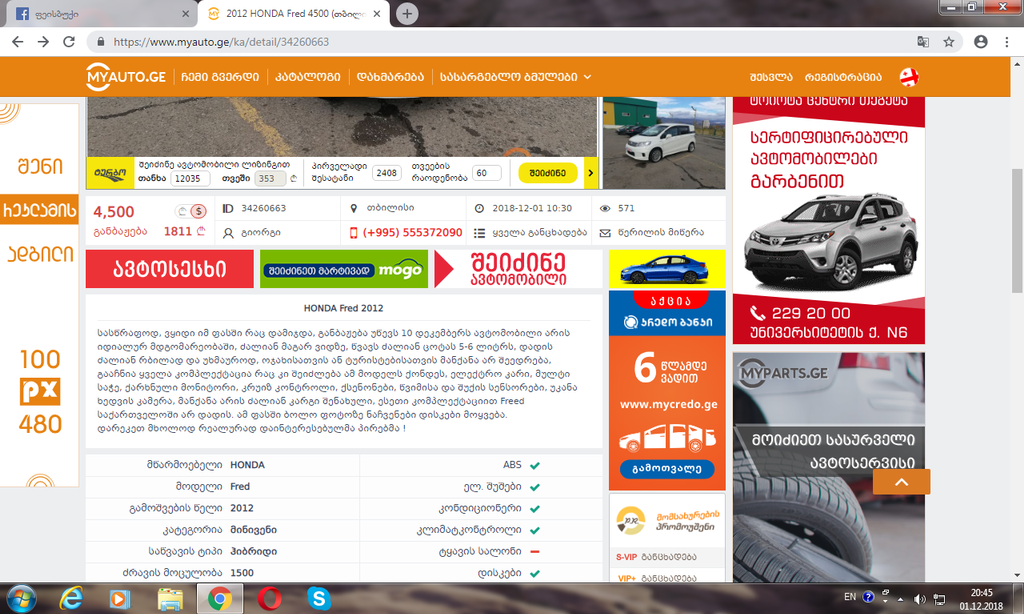The image size is (1024, 614).
Task: Edit the თვეების რაოდენობა field 60
Action: pos(486,173)
